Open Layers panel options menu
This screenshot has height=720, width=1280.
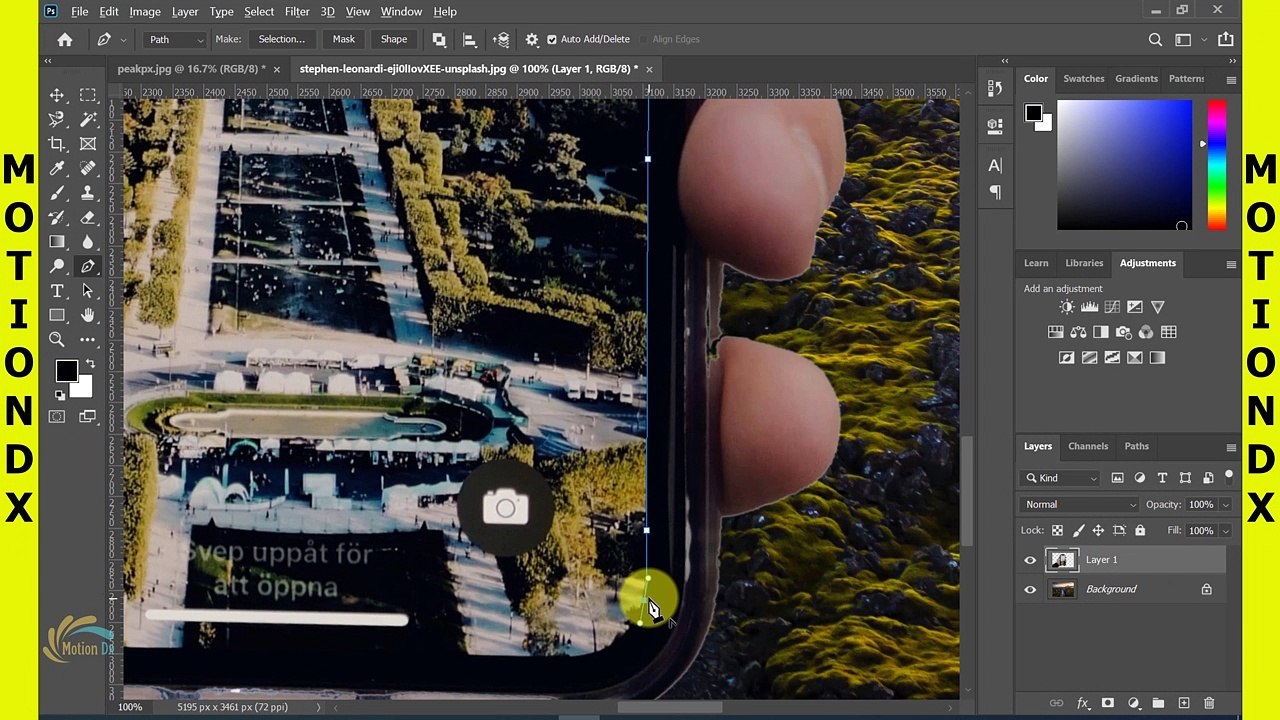(x=1231, y=447)
